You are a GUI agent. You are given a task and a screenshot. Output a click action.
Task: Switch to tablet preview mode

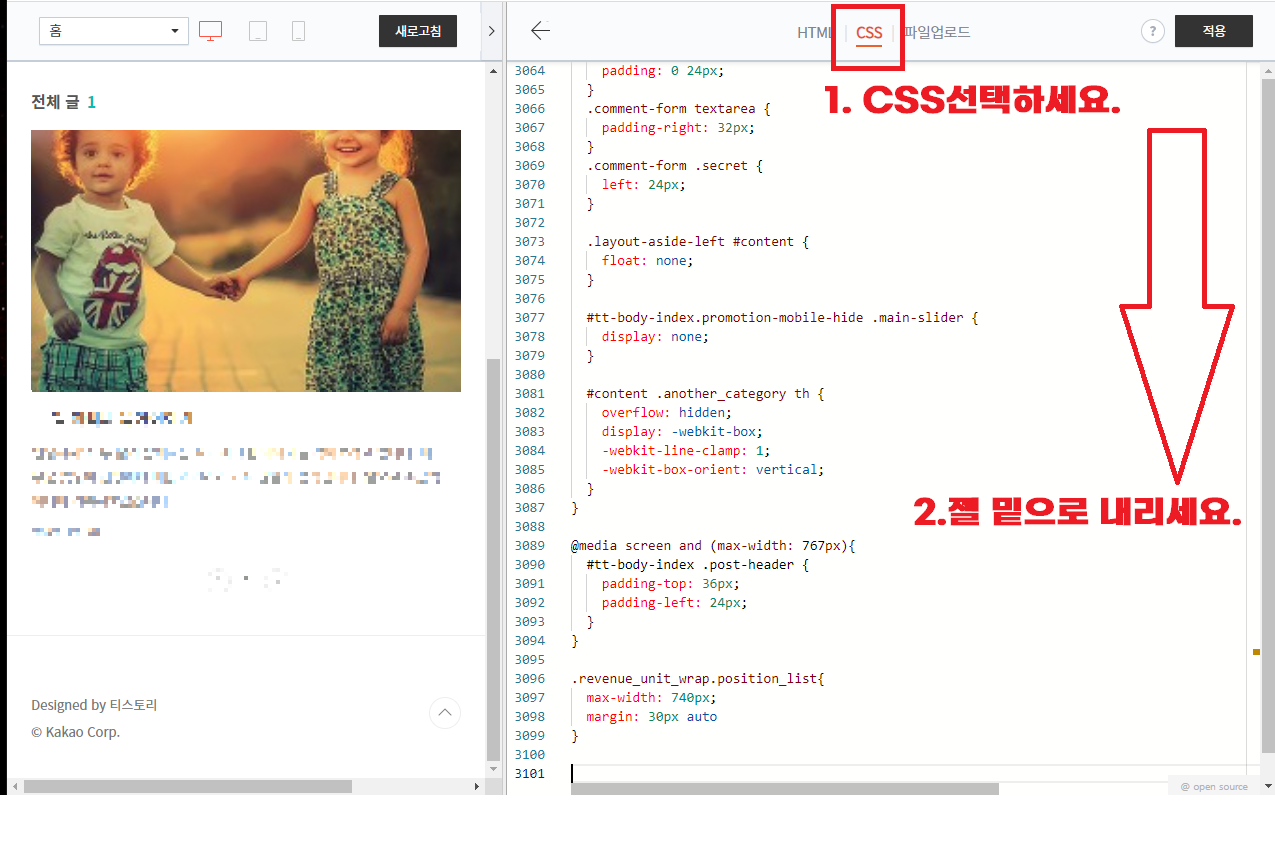pos(257,31)
